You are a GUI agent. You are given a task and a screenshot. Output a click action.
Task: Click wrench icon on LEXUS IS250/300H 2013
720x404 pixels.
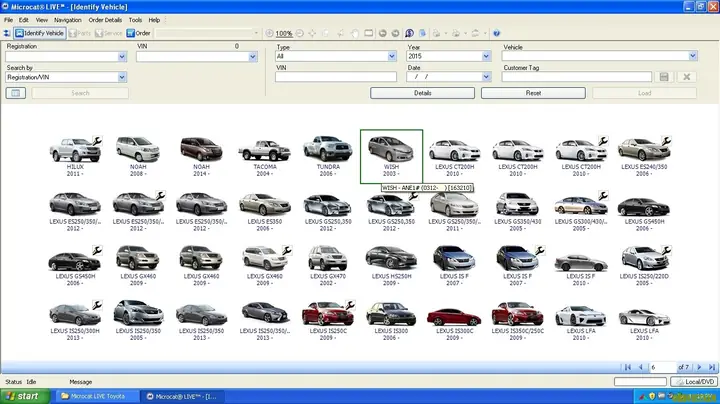pos(97,305)
